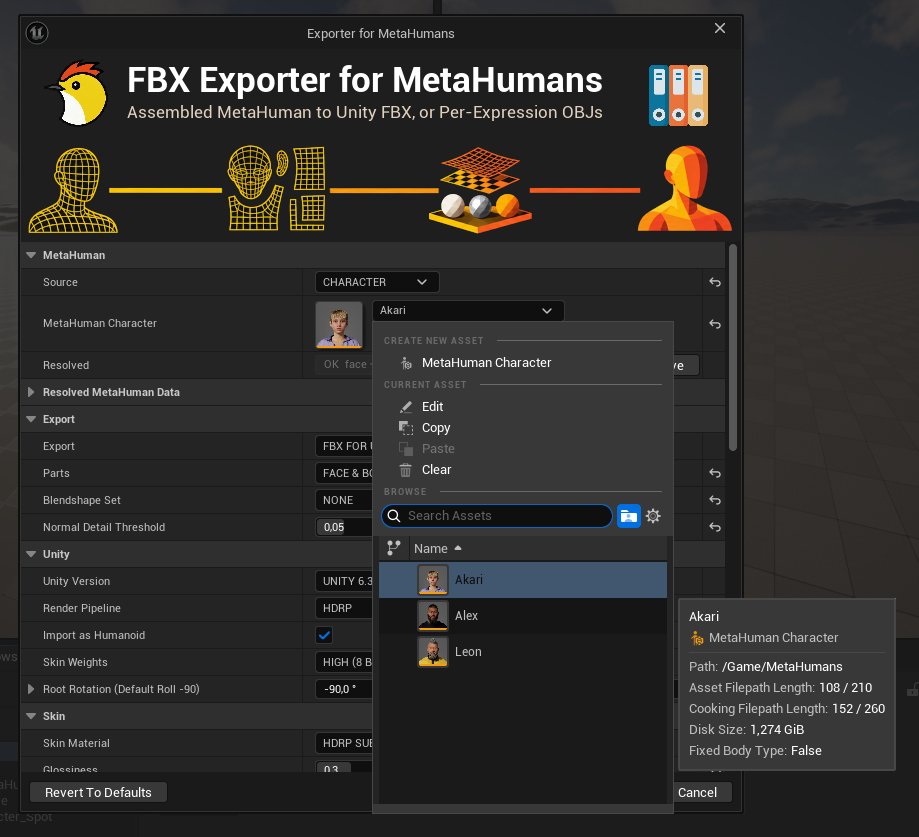Click the MetaHuman Character preview thumbnail

(339, 324)
